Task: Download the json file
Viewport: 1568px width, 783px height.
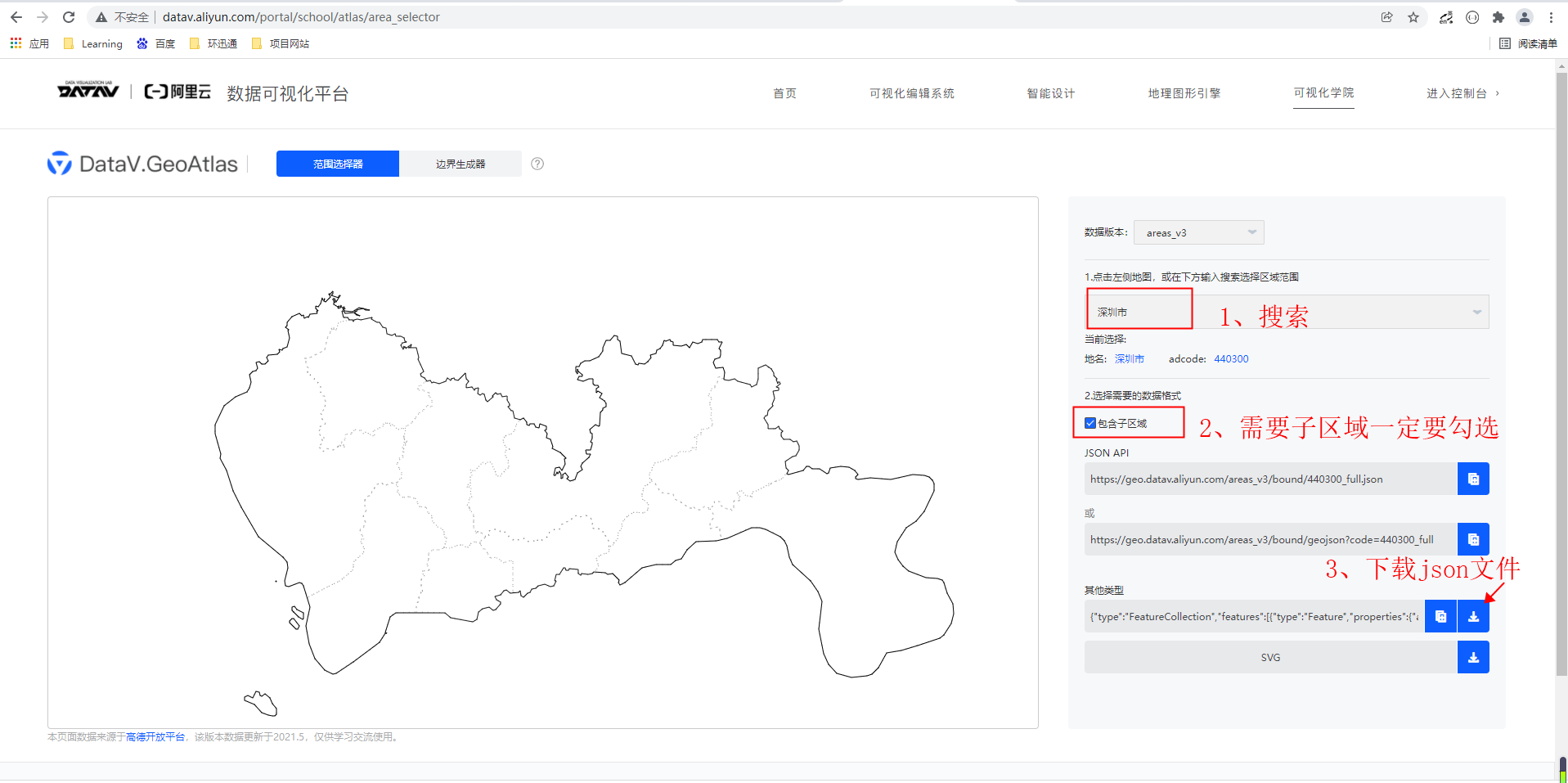Action: (x=1473, y=616)
